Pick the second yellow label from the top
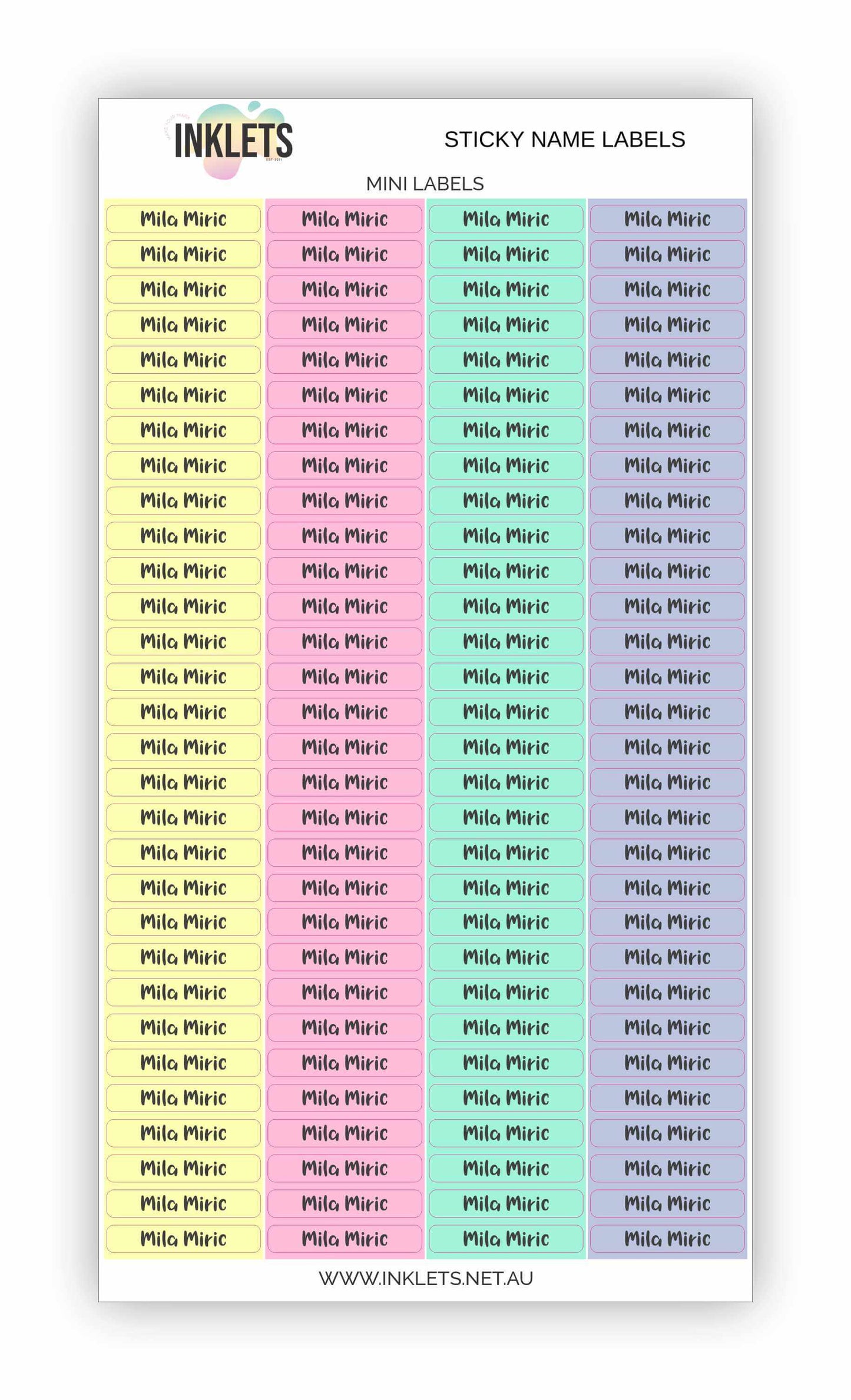851x1400 pixels. pos(183,254)
